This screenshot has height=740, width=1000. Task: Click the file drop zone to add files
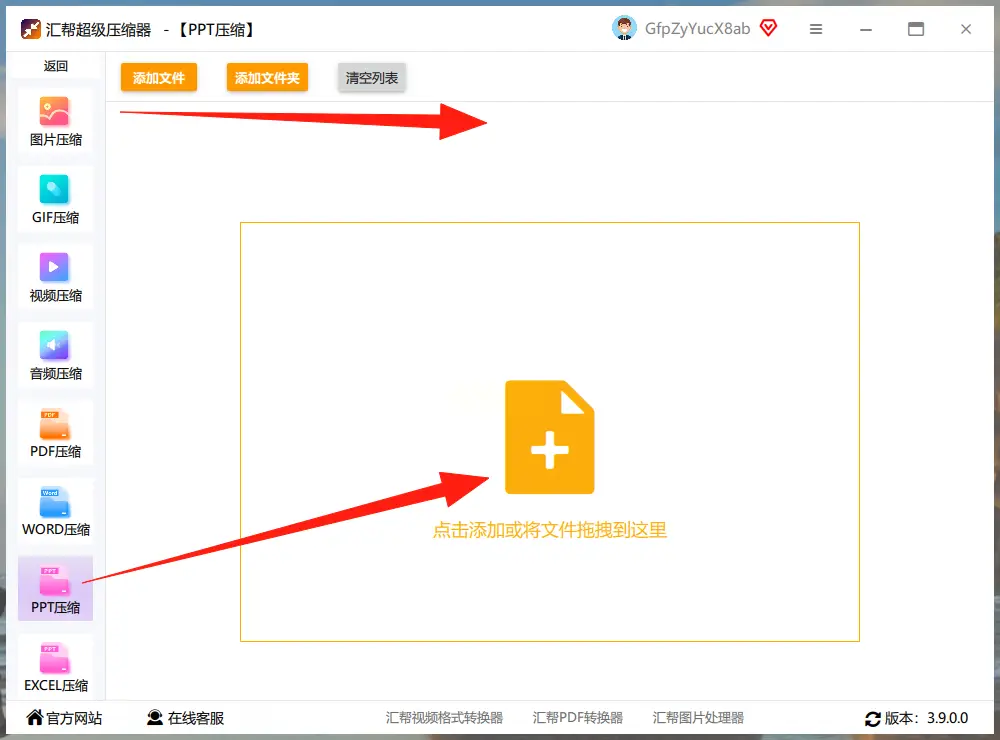(549, 437)
